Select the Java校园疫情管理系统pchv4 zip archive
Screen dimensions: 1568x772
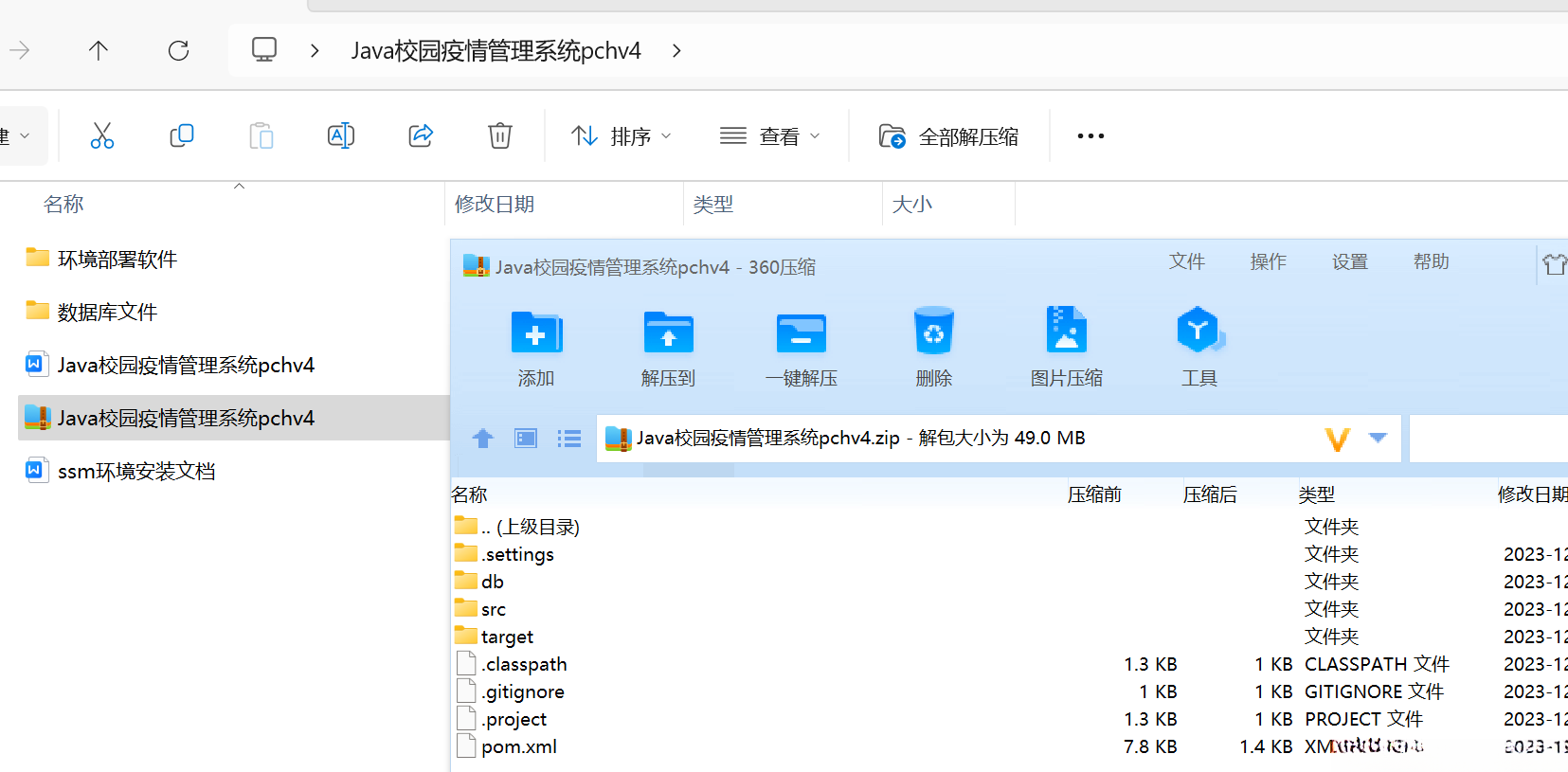233,418
